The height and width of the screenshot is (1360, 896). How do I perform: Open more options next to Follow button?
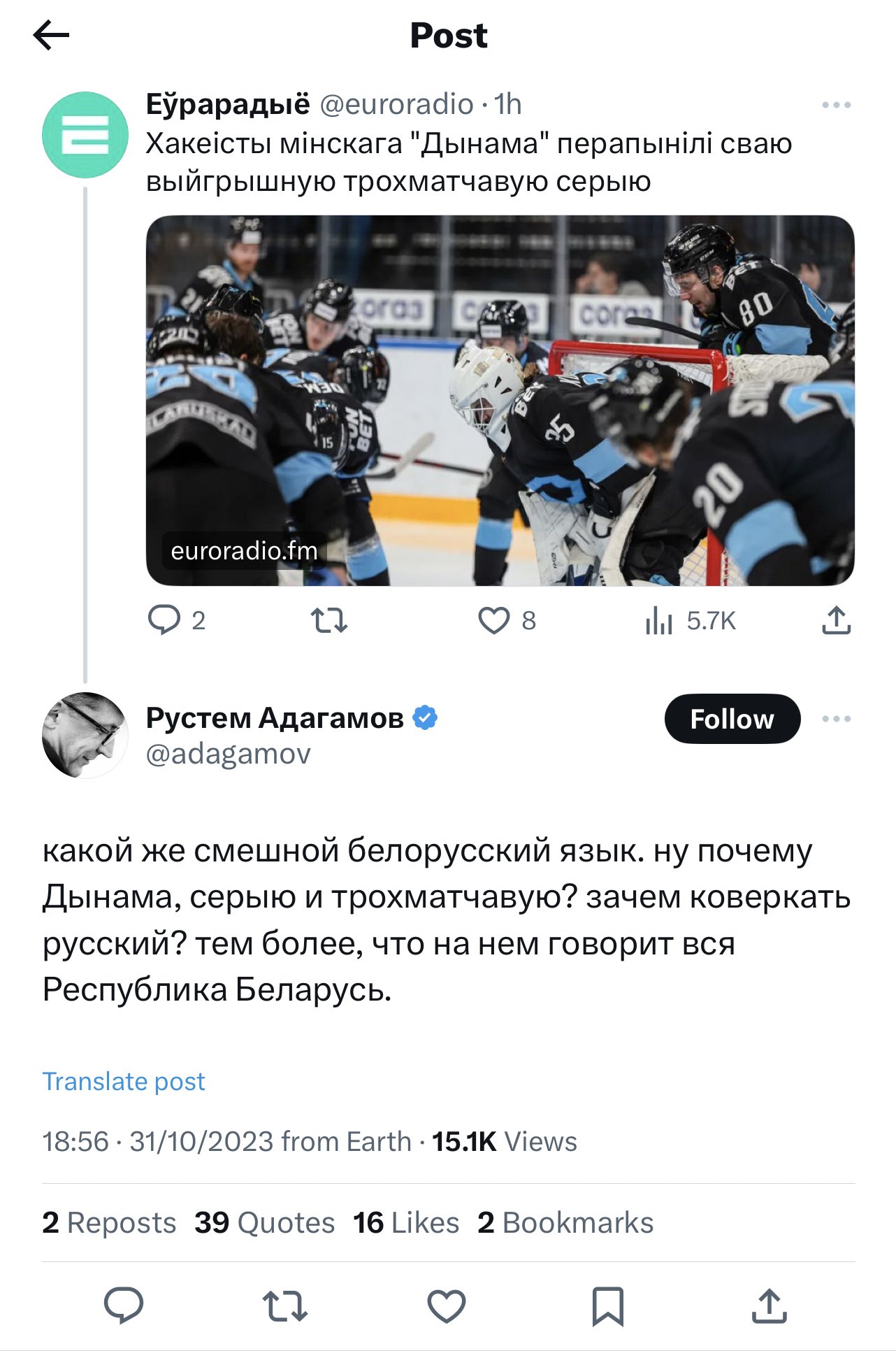[x=836, y=719]
